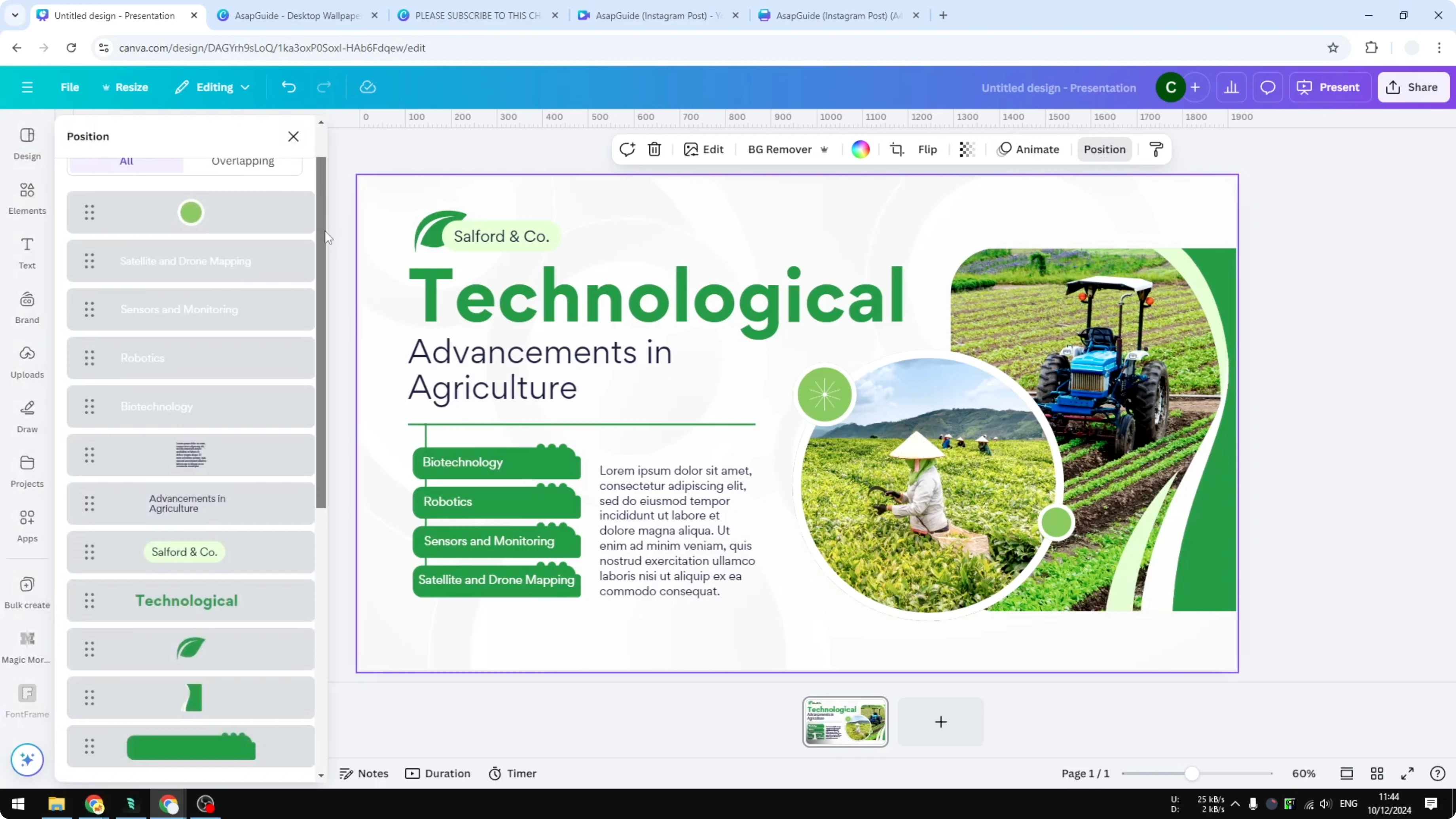Open the Duration setting

coord(438,773)
